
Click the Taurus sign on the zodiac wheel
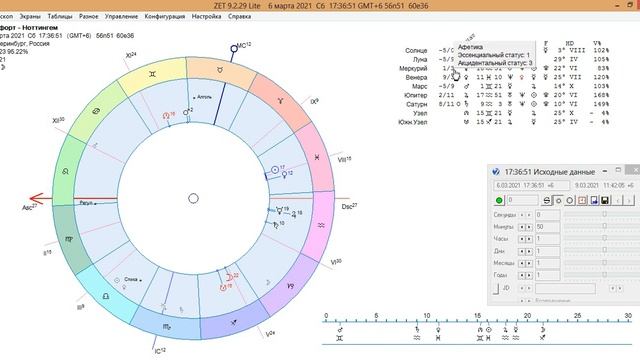(x=220, y=70)
